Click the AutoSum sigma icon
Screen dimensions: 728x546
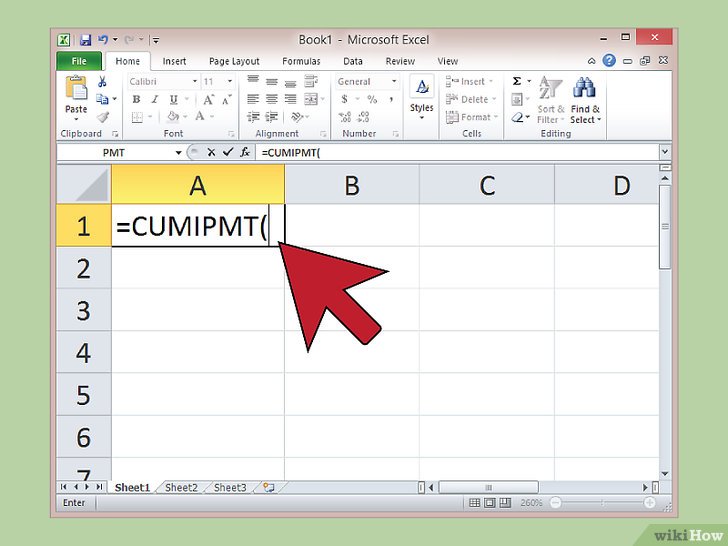pyautogui.click(x=517, y=81)
